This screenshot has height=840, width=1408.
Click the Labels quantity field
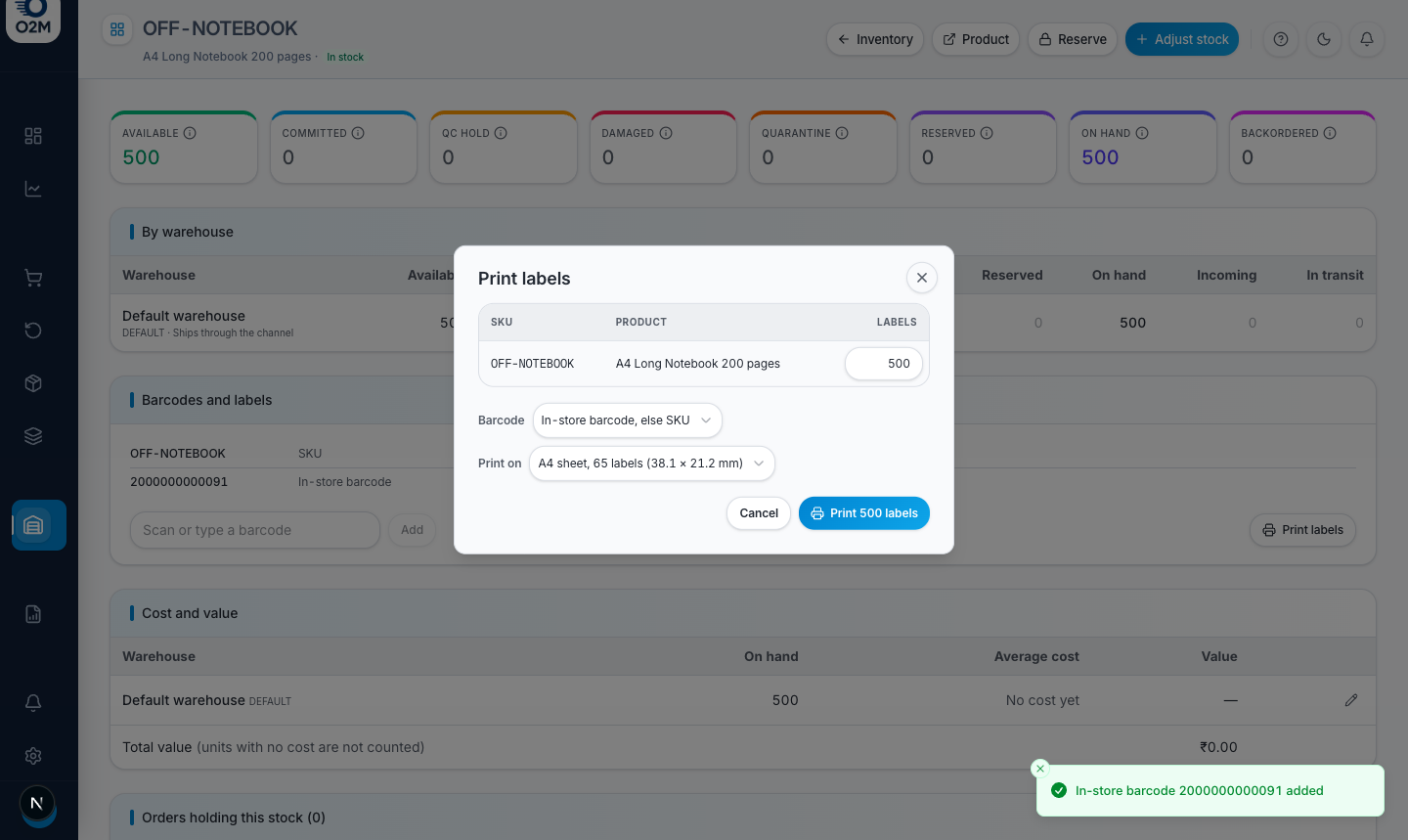[x=884, y=364]
